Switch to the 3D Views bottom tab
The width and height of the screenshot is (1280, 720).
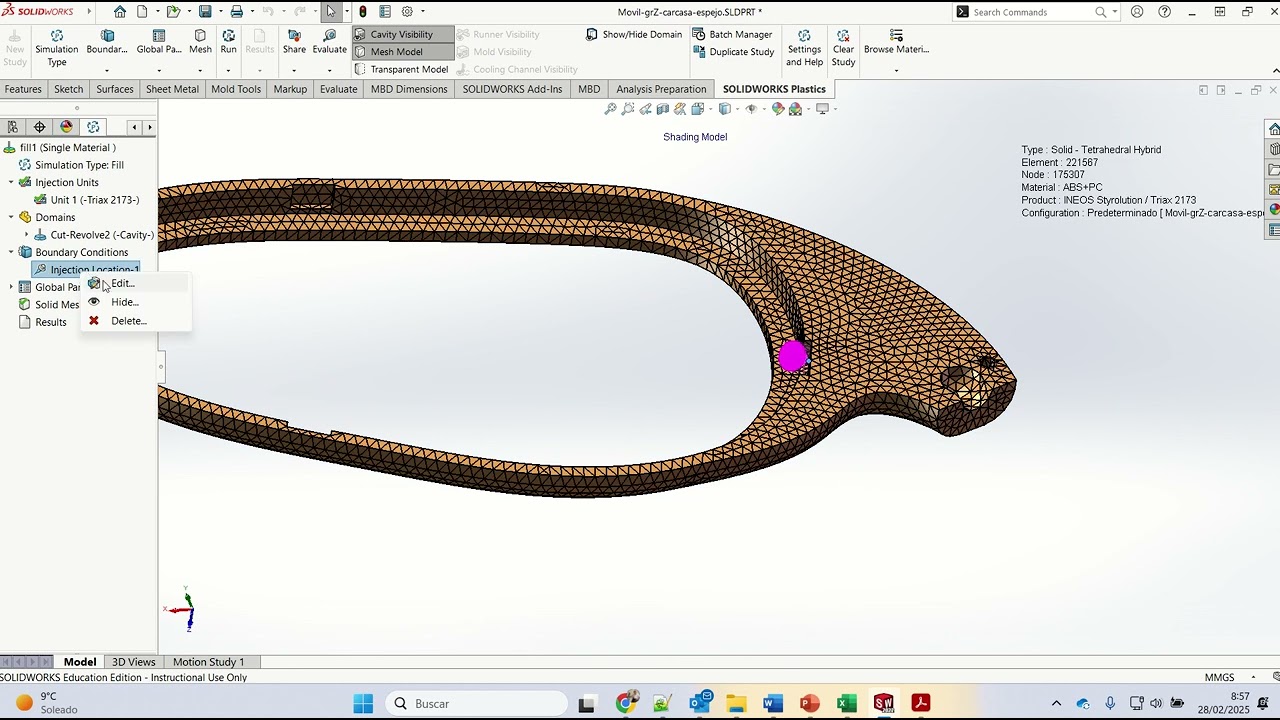(x=133, y=662)
